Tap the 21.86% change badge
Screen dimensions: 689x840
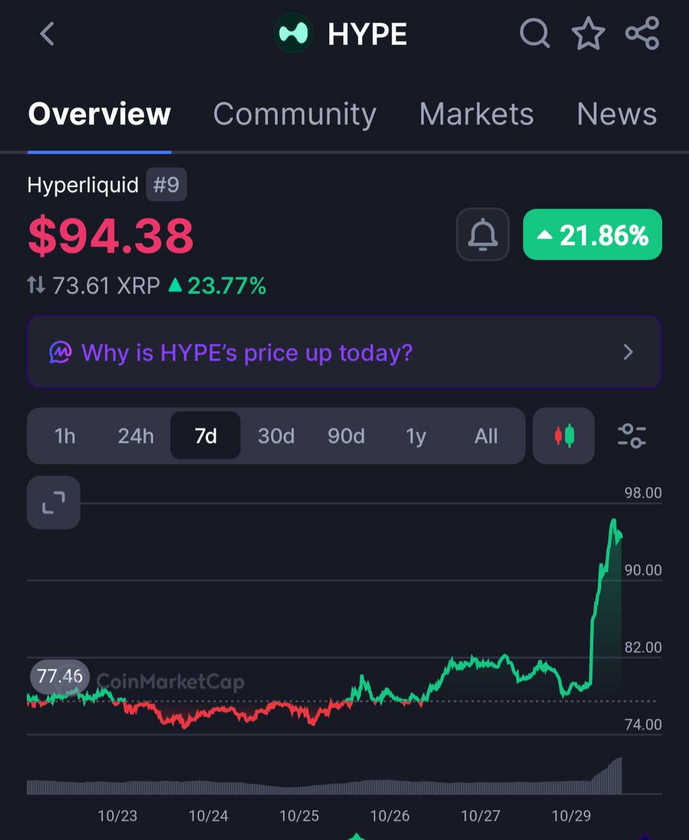coord(593,235)
